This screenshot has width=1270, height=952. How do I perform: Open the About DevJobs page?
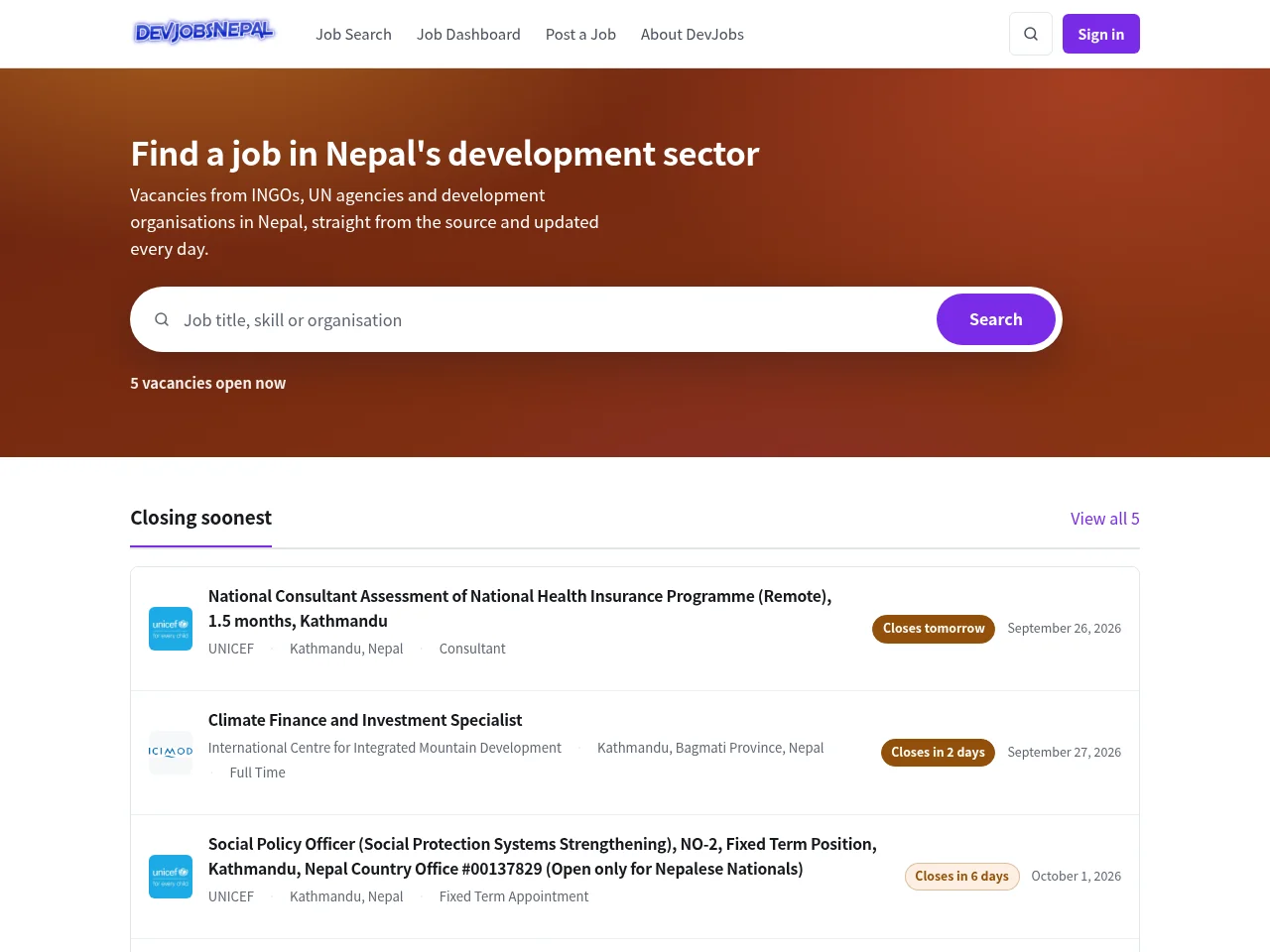click(x=693, y=34)
